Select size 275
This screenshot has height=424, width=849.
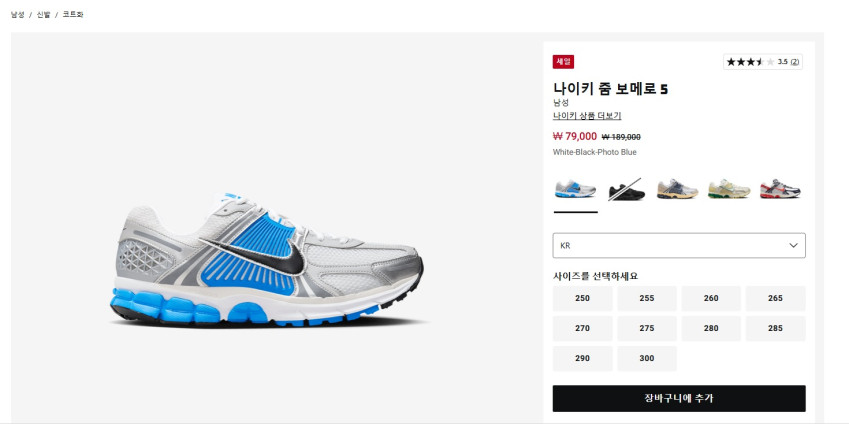[646, 328]
